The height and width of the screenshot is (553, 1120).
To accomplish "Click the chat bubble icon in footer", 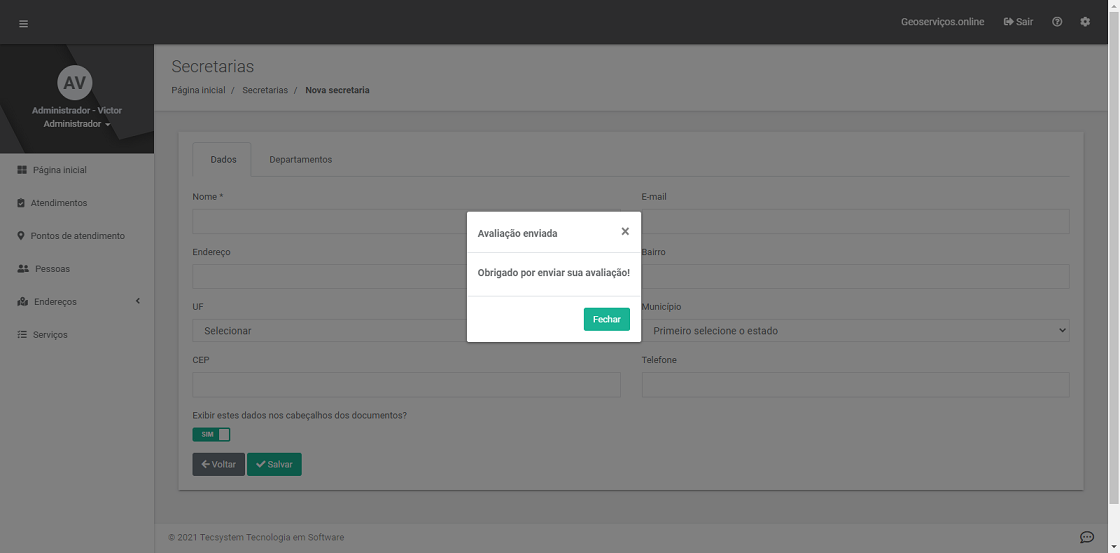I will coord(1087,537).
